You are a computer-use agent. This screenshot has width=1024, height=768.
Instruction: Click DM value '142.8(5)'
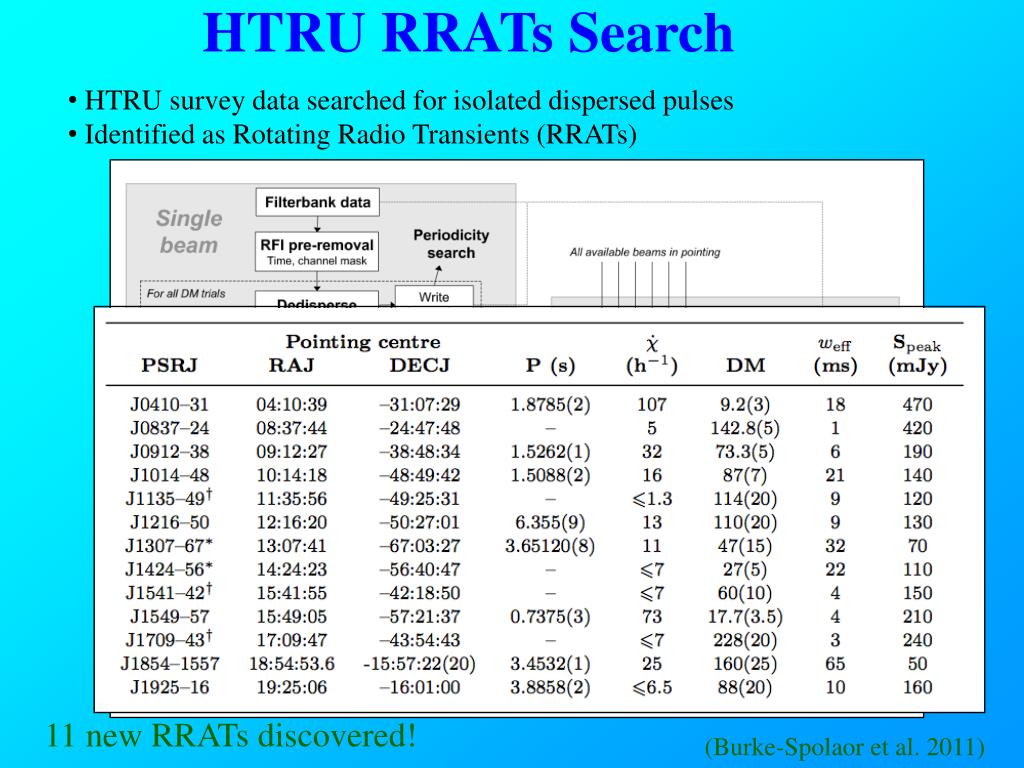coord(744,429)
